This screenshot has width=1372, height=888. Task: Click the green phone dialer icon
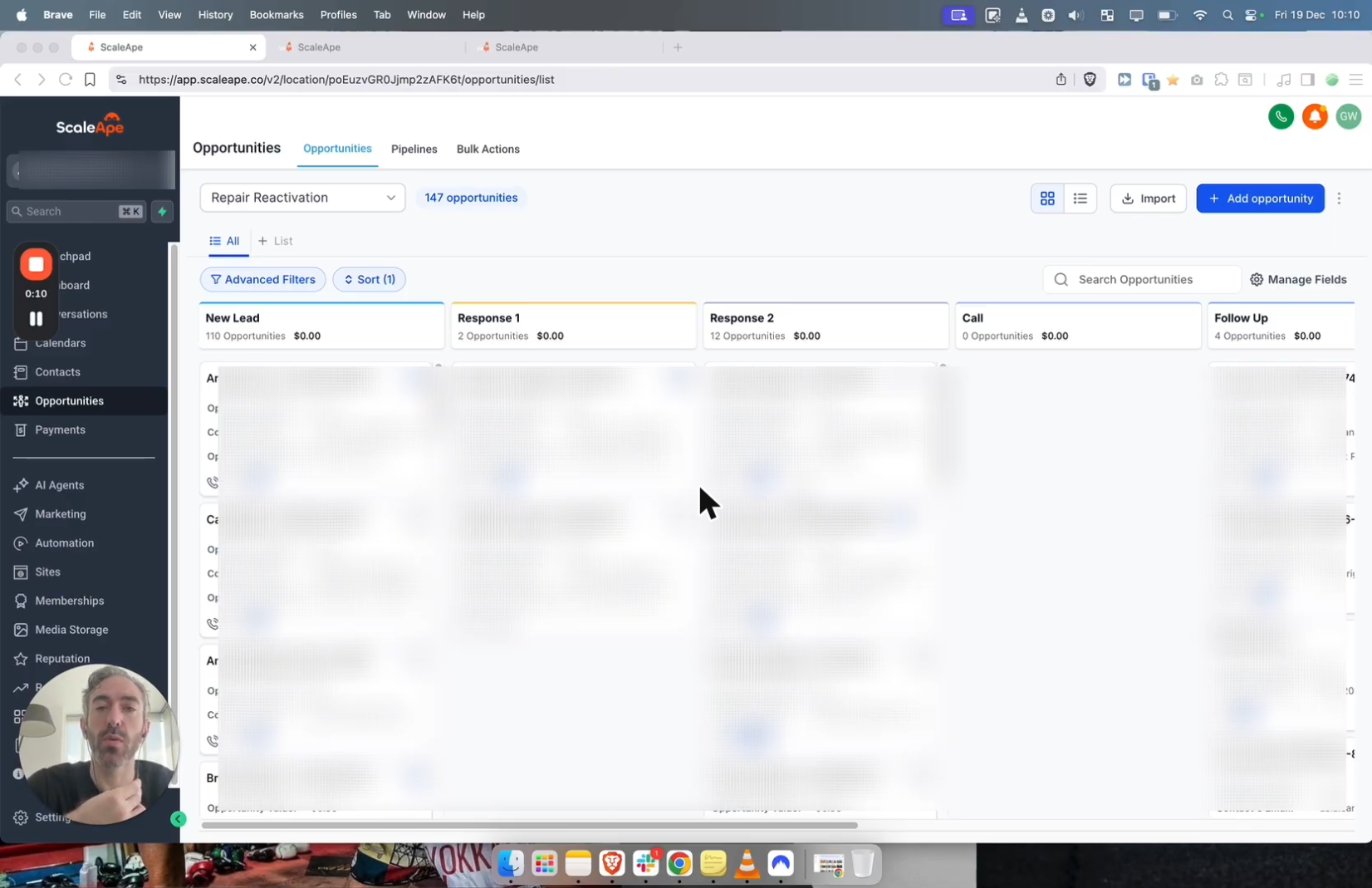(1281, 117)
